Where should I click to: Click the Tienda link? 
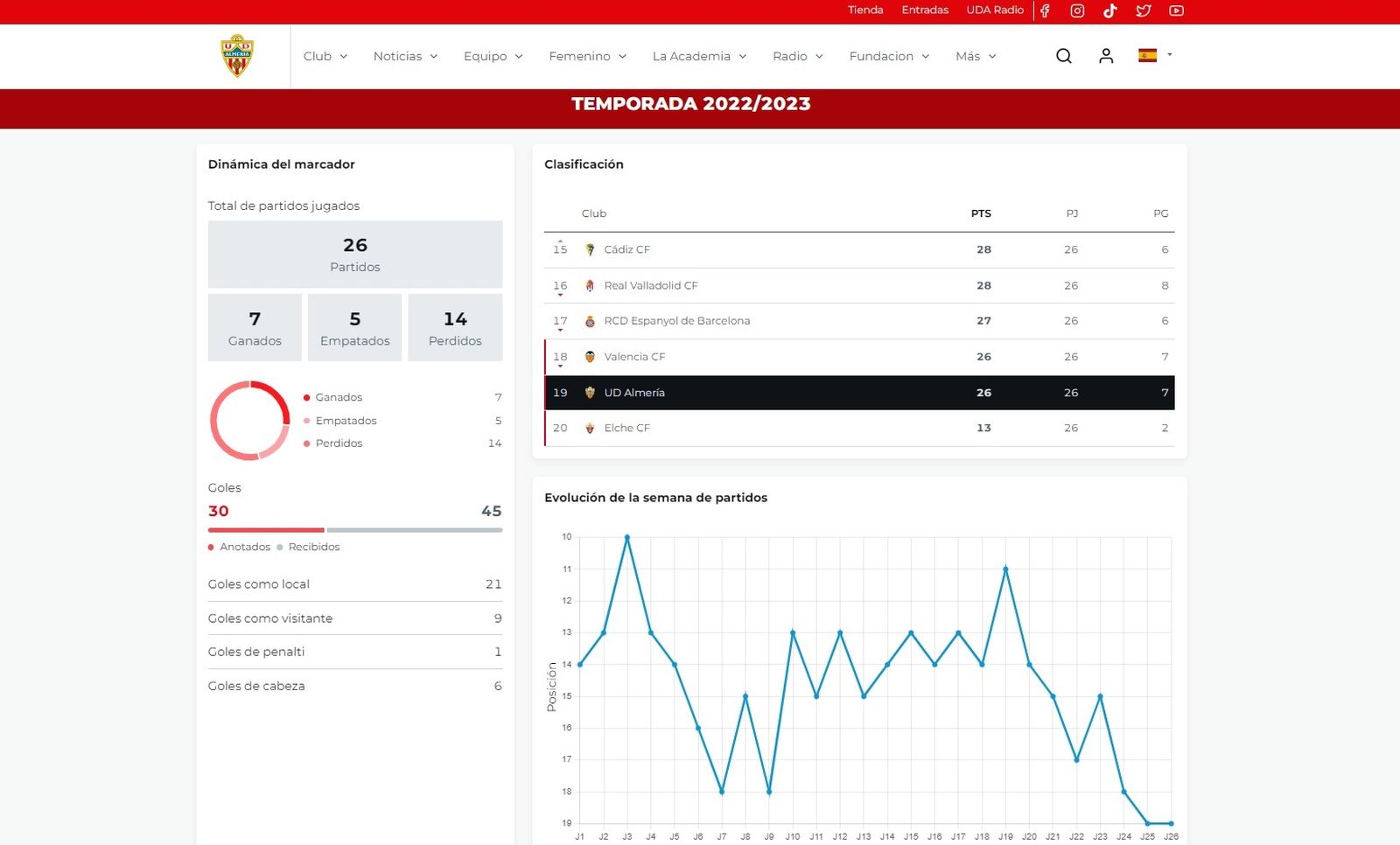pyautogui.click(x=864, y=10)
